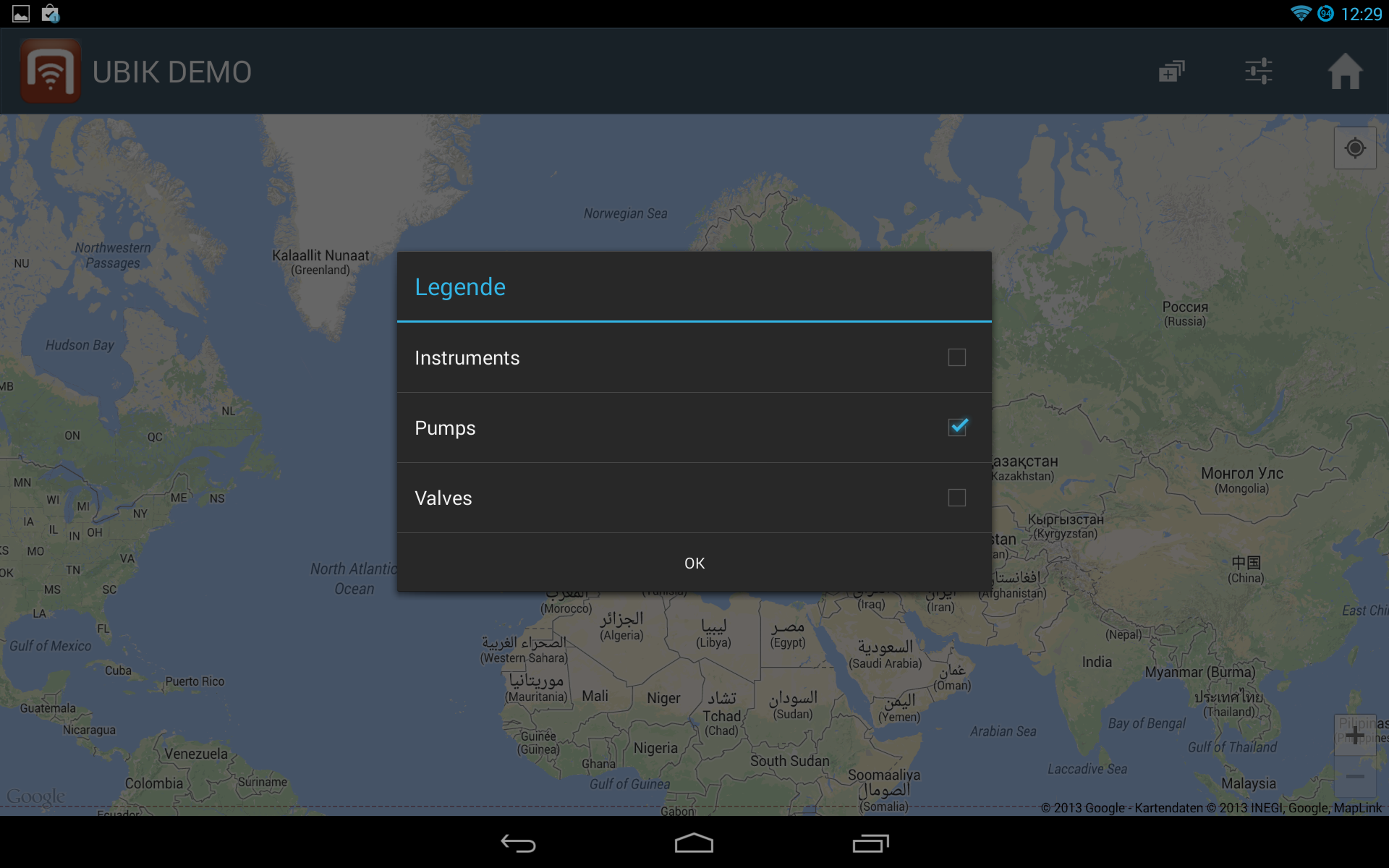
Task: Go to the Home screen icon
Action: tap(1345, 72)
